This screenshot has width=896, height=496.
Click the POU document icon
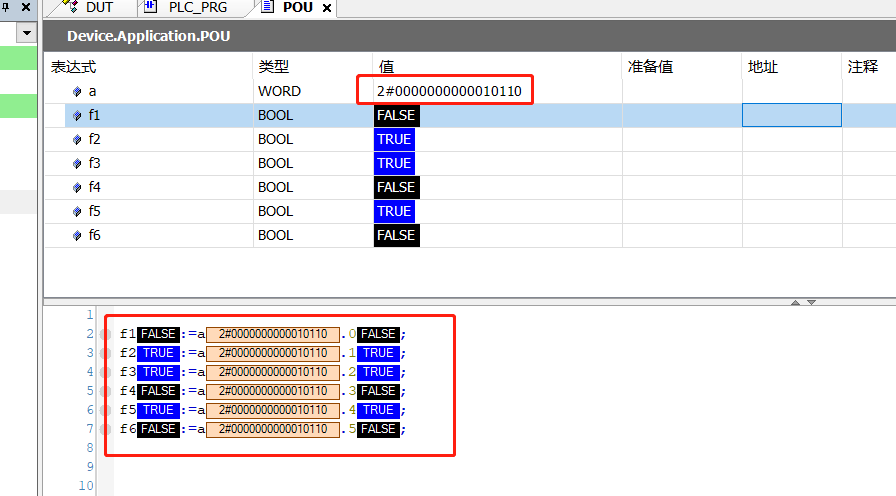[x=267, y=6]
